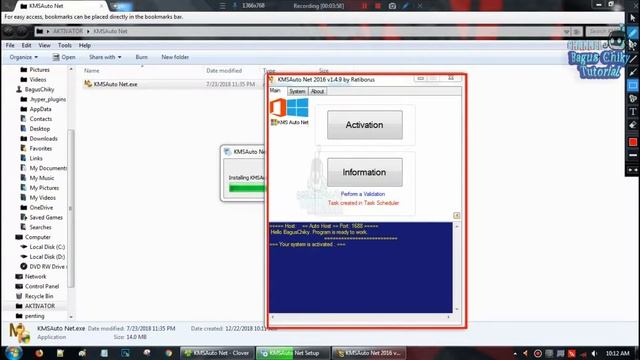This screenshot has height=360, width=640.
Task: Click Open in the Explorer toolbar
Action: point(64,57)
